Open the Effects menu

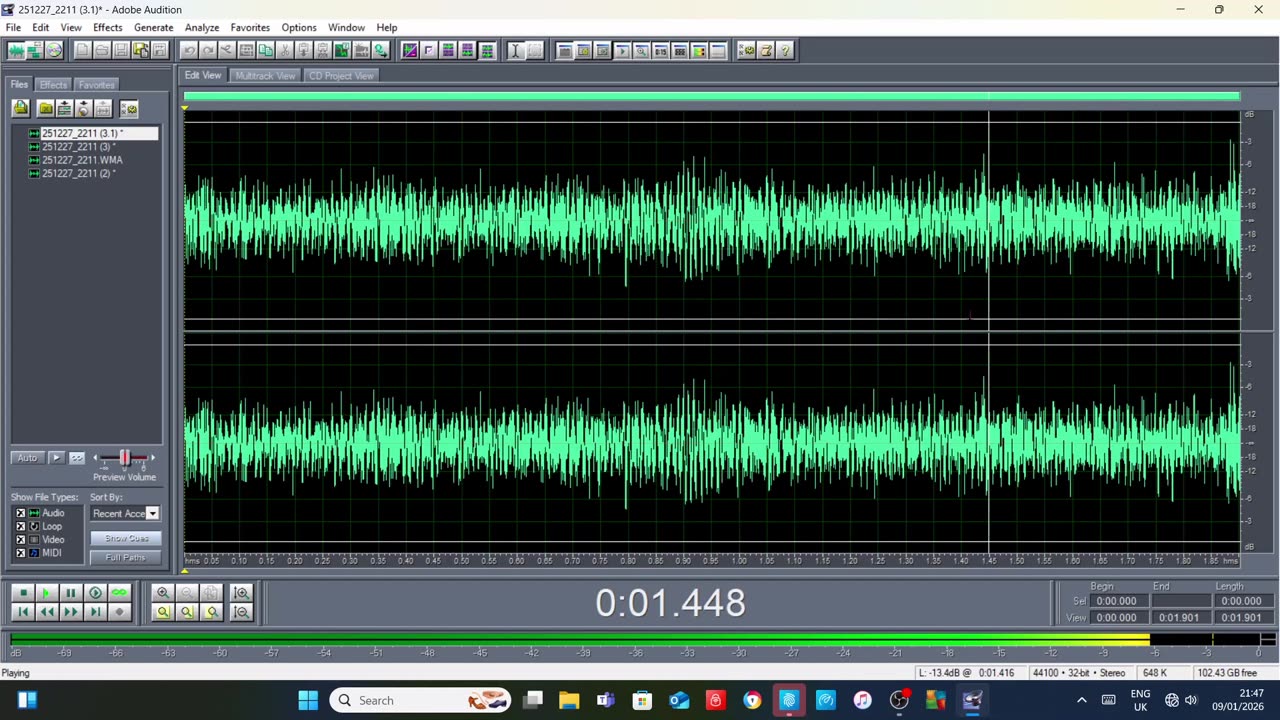[x=107, y=27]
